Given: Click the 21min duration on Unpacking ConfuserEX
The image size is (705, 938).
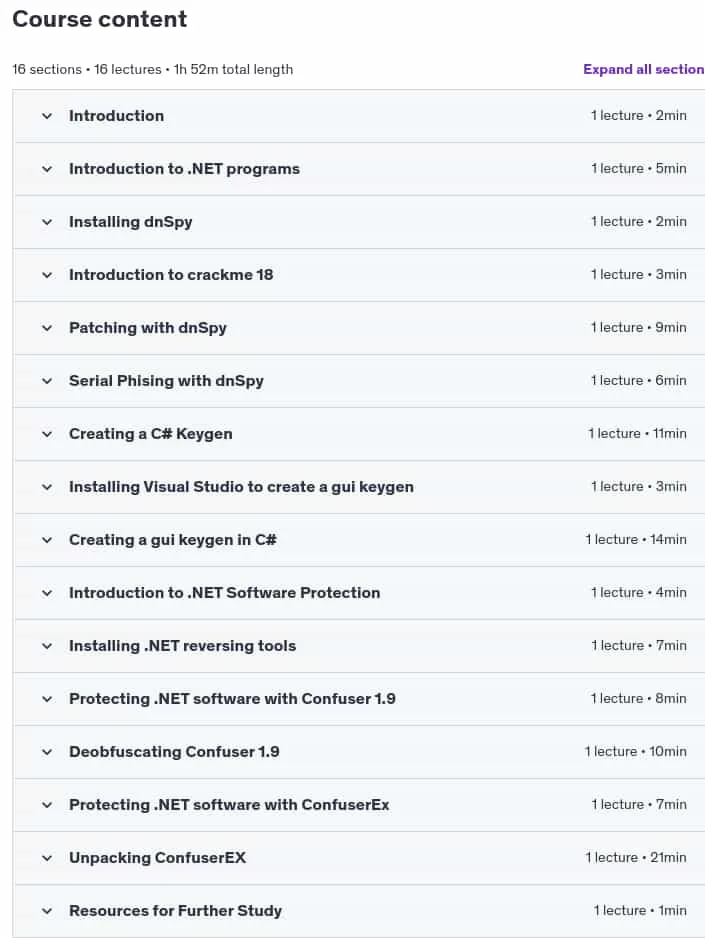Looking at the screenshot, I should coord(668,857).
